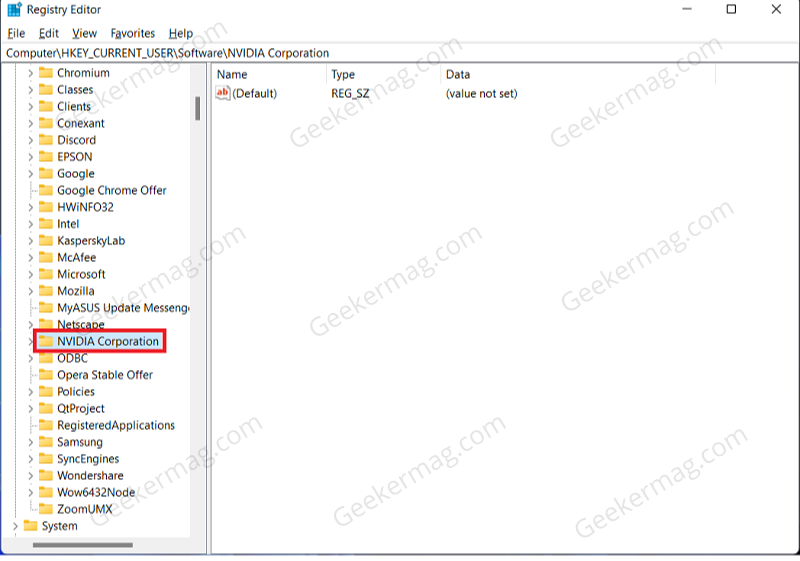Select the Mozilla folder icon

coord(46,291)
